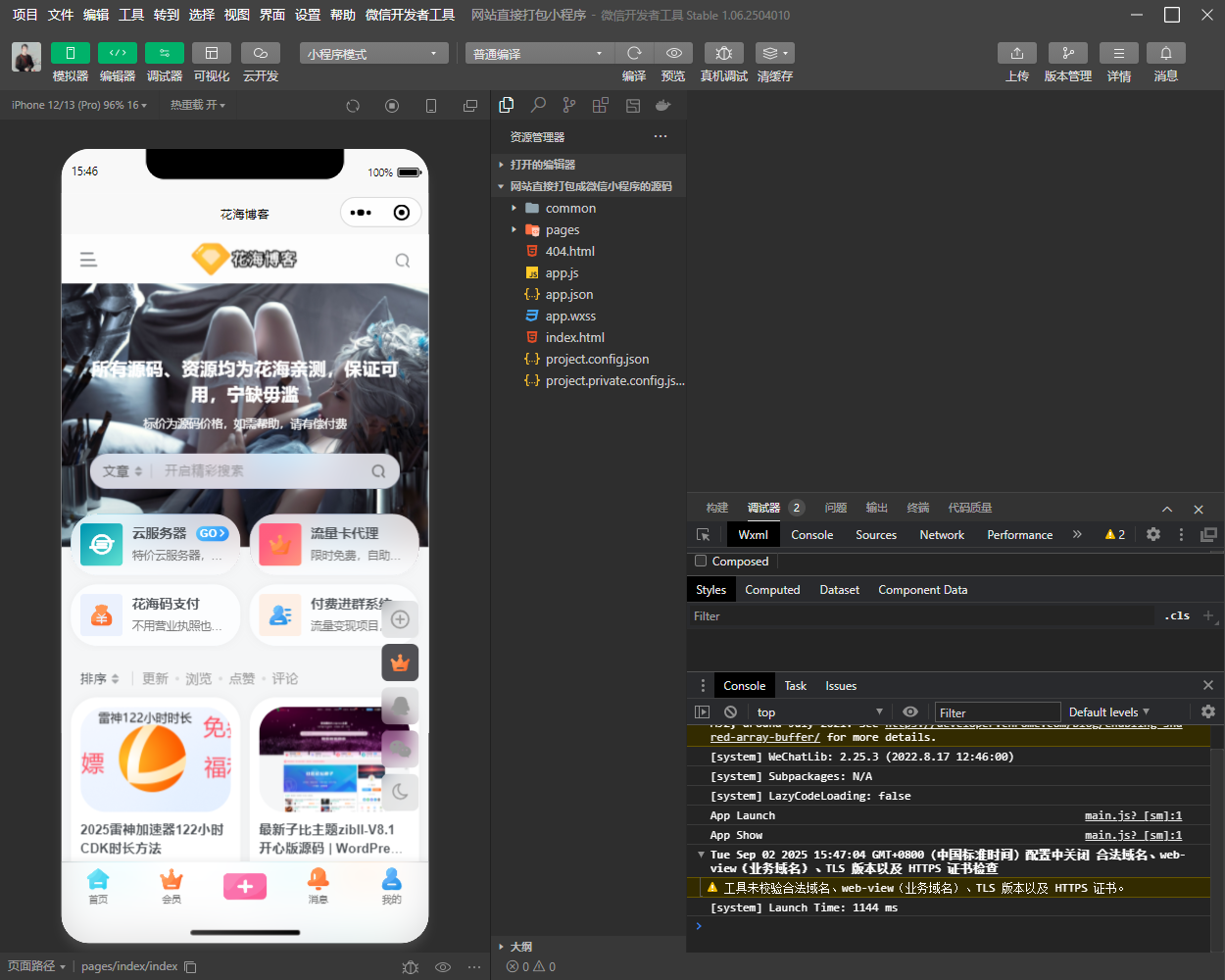Click the clear console icon
Viewport: 1225px width, 980px height.
pos(730,712)
